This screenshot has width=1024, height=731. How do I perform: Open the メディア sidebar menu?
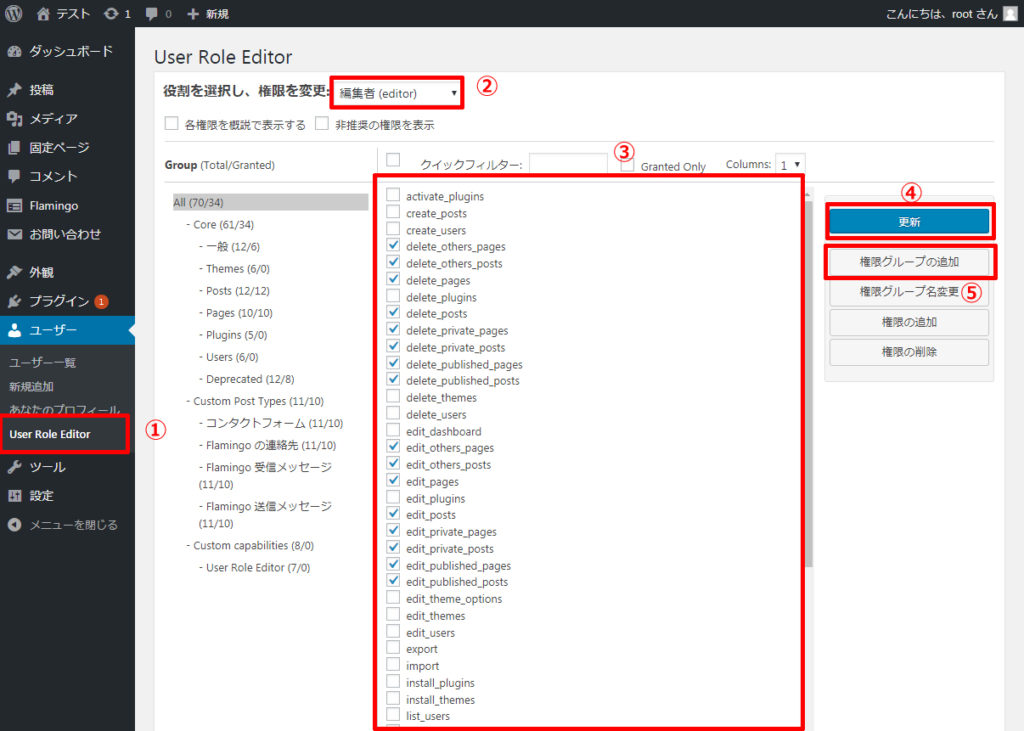[x=52, y=118]
